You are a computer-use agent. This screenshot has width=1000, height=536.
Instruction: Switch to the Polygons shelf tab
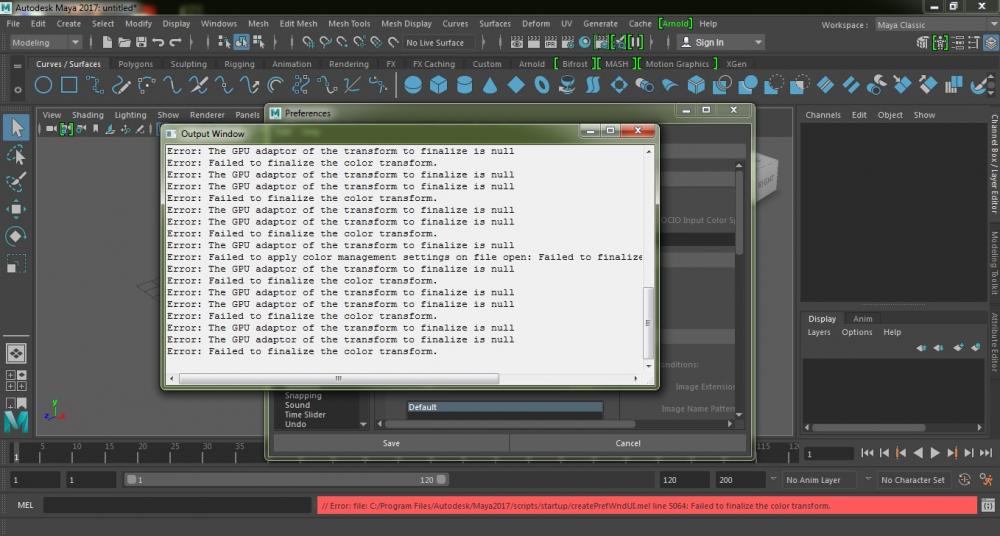click(x=136, y=64)
